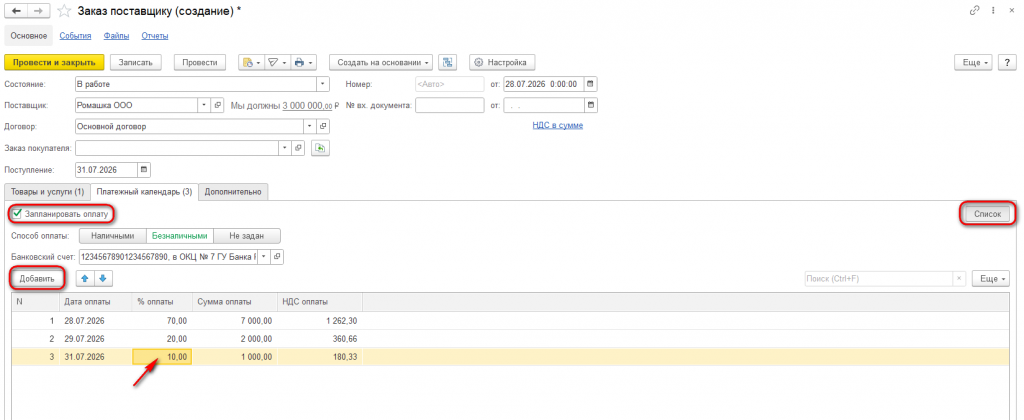The width and height of the screenshot is (1024, 420).
Task: Open the filter funnel toolbar icon
Action: tap(277, 62)
